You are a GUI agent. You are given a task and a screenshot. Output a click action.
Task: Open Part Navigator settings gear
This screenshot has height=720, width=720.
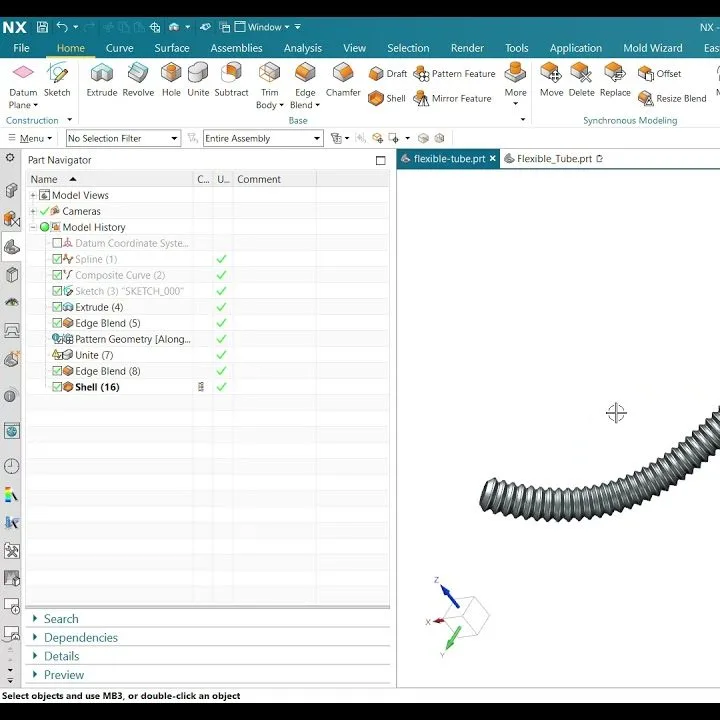10,158
